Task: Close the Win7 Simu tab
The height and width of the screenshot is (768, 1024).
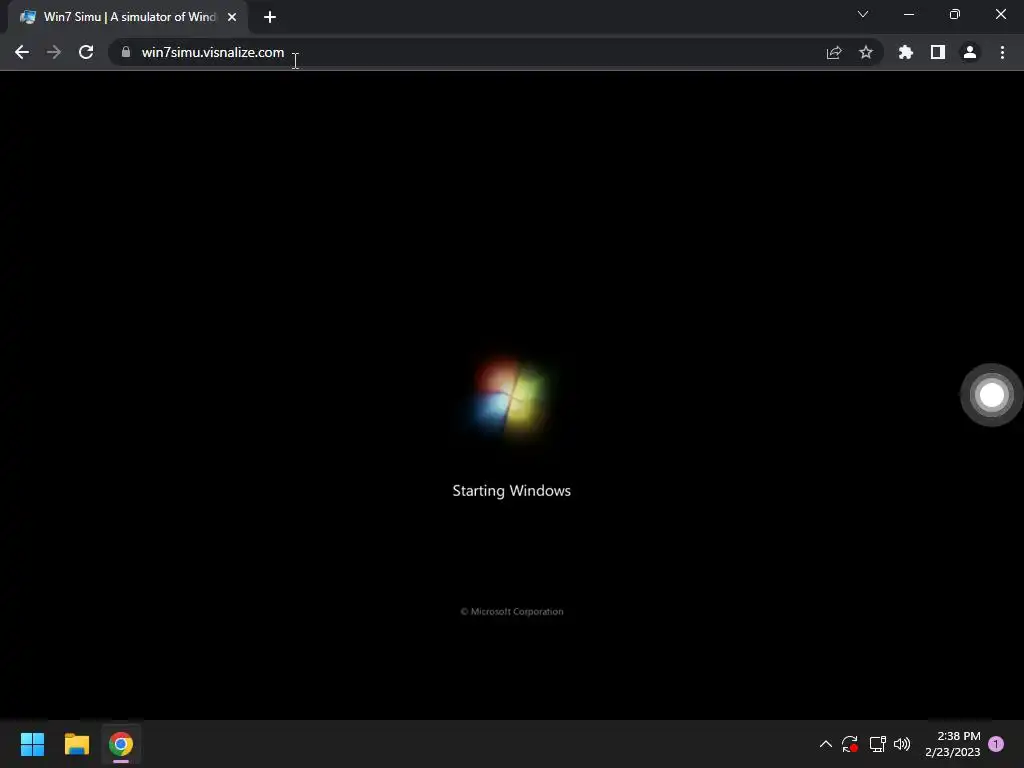Action: tap(232, 17)
